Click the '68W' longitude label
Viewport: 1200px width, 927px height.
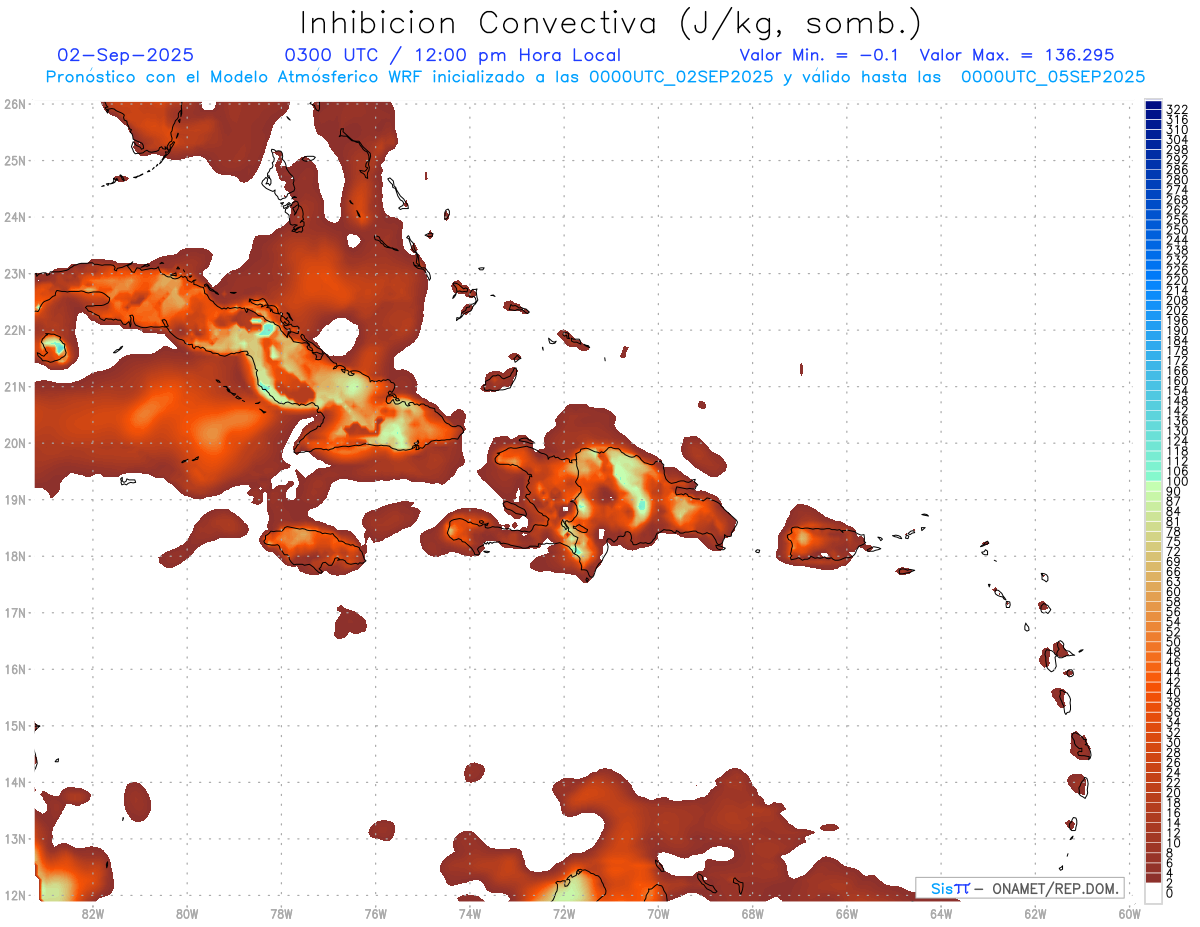[x=753, y=913]
